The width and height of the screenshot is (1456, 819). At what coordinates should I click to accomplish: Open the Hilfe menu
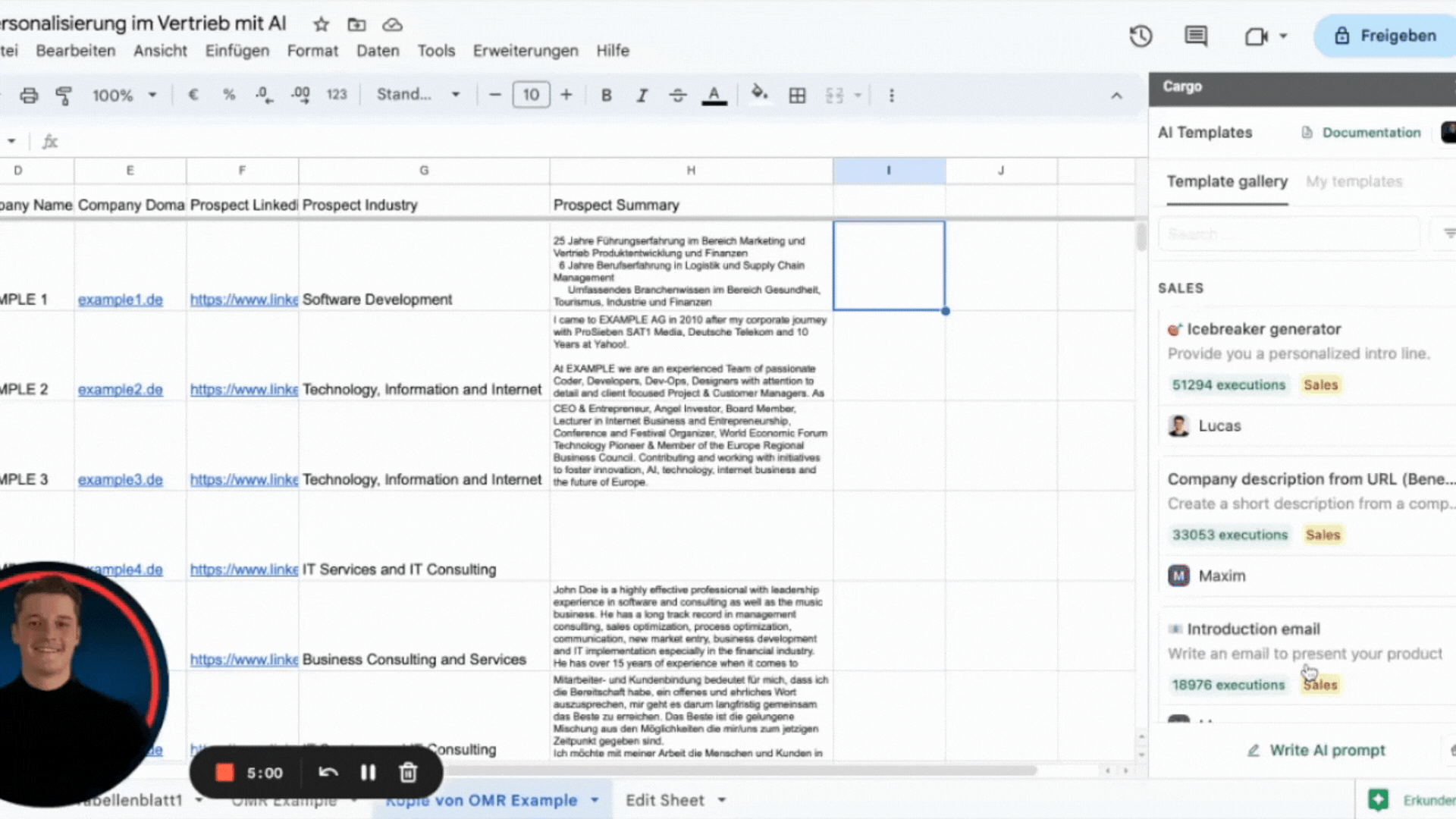[x=613, y=51]
